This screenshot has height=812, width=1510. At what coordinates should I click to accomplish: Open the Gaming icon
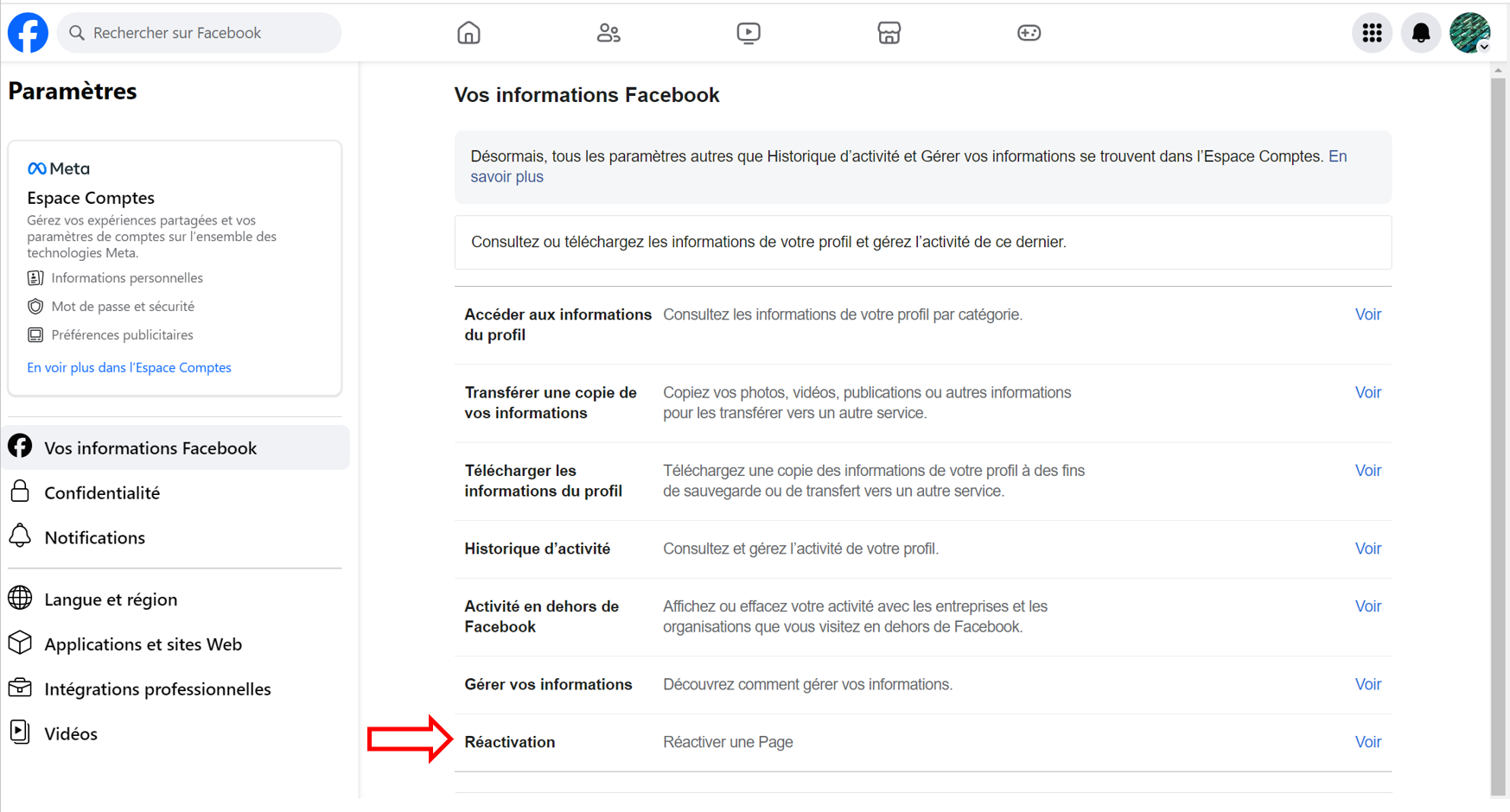1029,33
